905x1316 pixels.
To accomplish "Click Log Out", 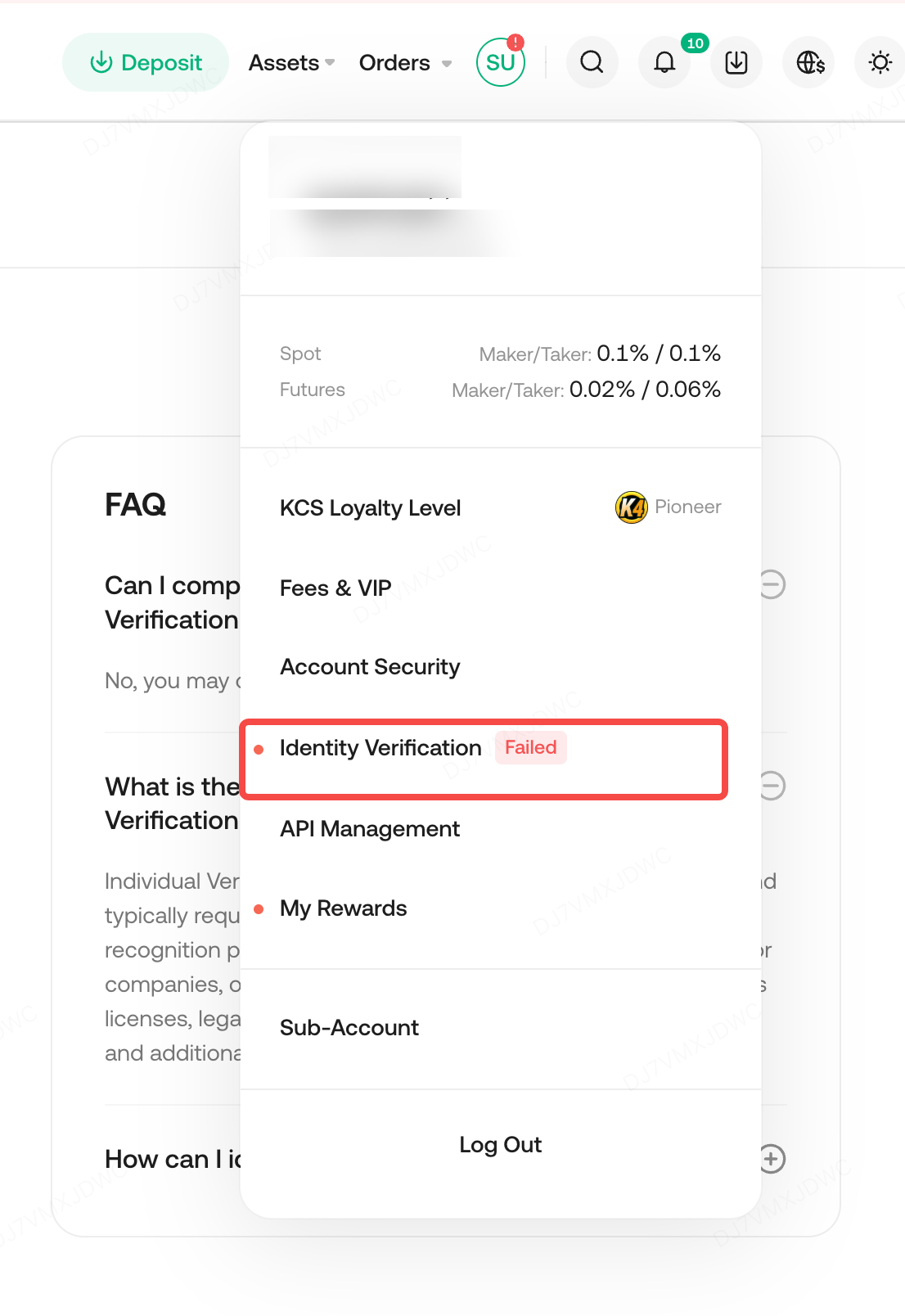I will tap(500, 1145).
